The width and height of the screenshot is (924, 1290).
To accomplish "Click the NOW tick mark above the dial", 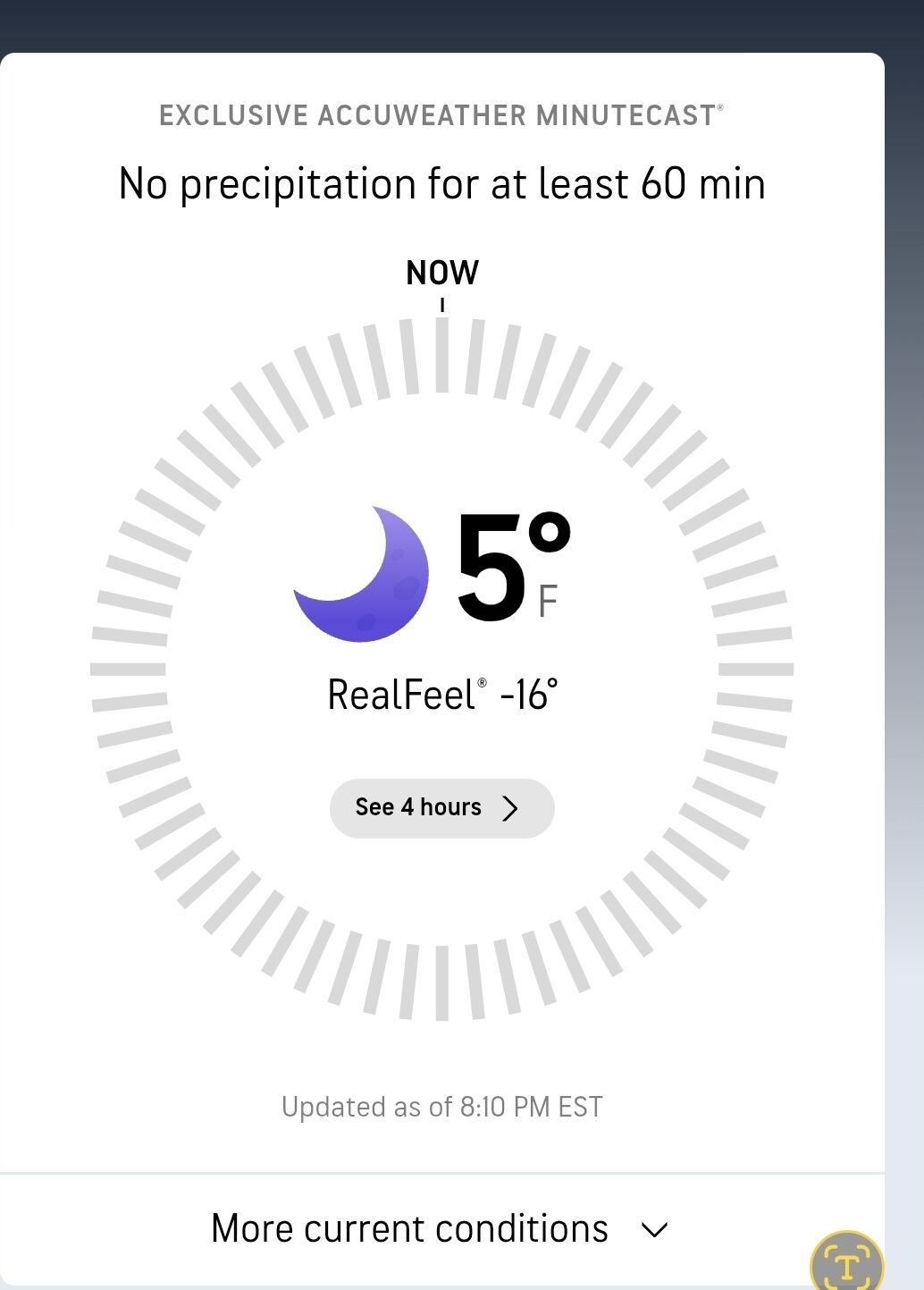I will [x=442, y=306].
